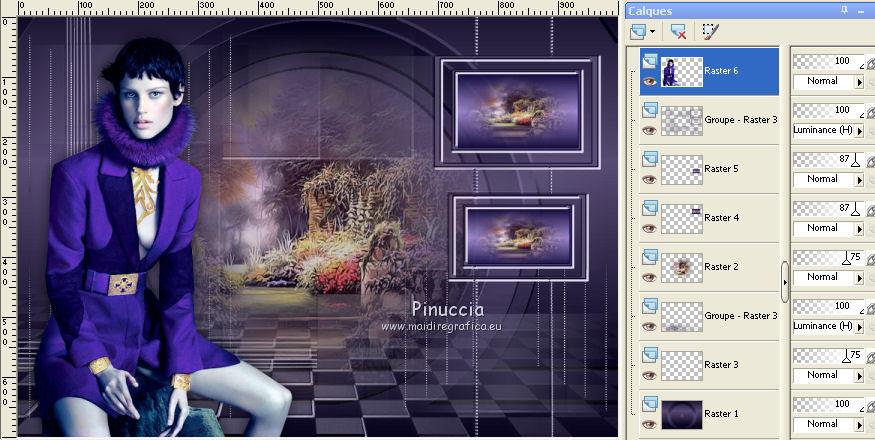Click 'Groupe - Raster 3' name above Raster 3
The image size is (875, 440).
point(741,315)
